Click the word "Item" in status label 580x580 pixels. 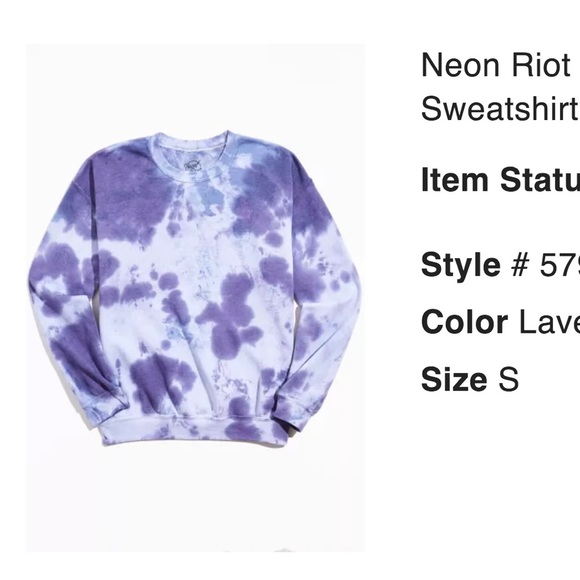point(455,180)
